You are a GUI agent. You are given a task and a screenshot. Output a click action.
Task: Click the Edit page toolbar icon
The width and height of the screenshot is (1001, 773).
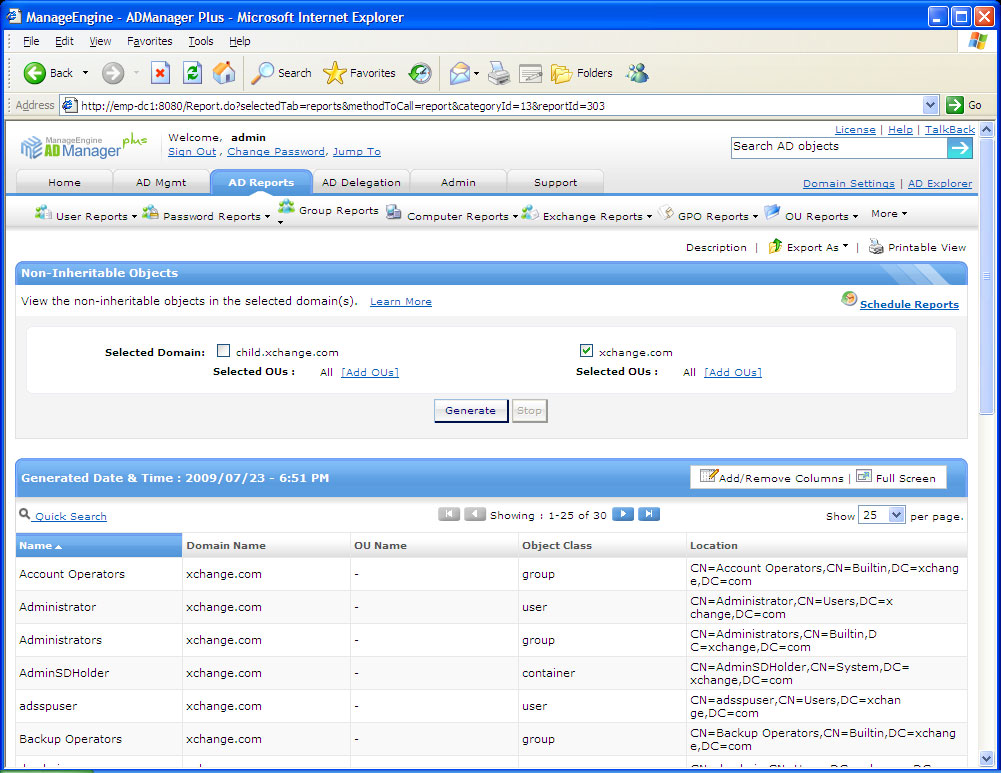531,73
